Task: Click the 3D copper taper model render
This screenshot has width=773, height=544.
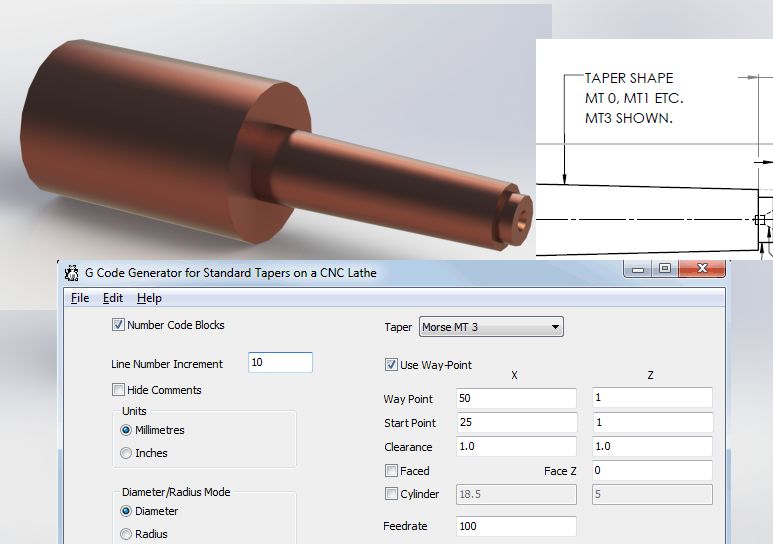Action: point(276,143)
